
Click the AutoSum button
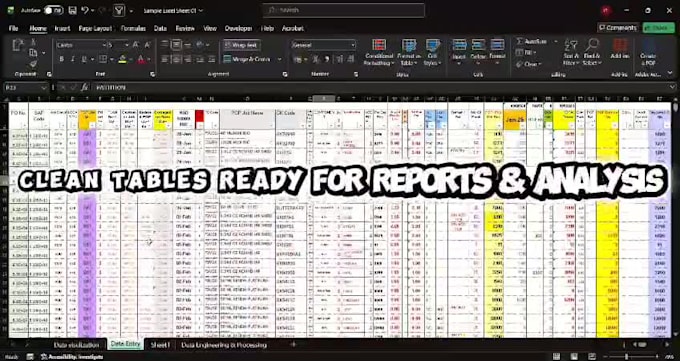pos(532,42)
